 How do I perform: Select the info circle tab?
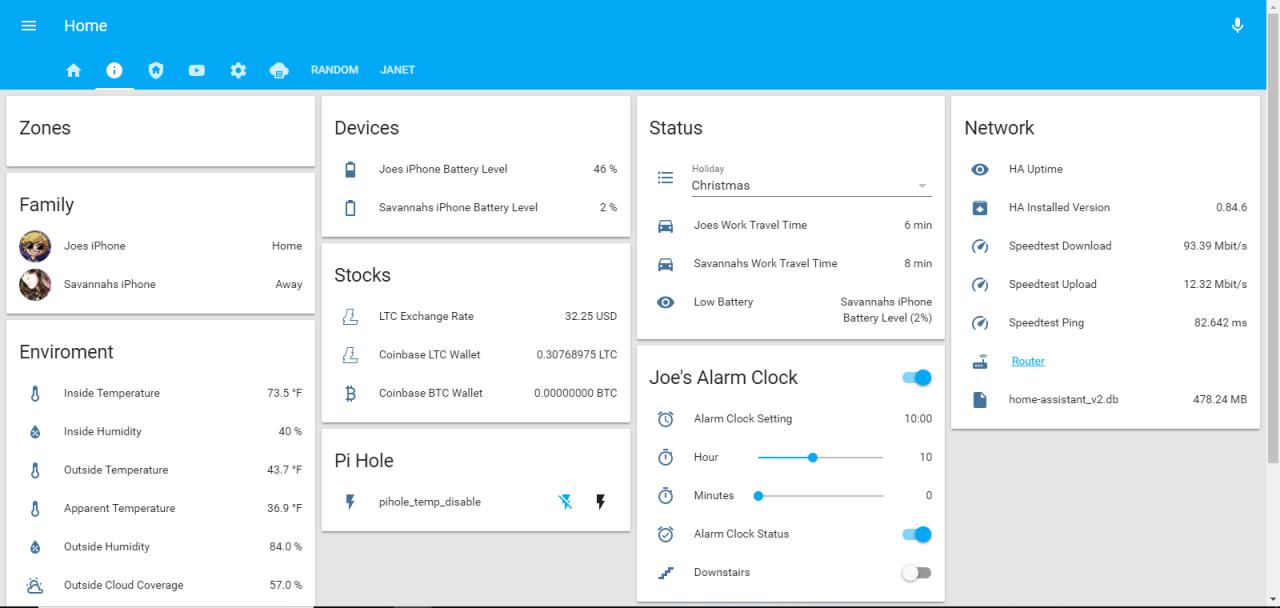click(x=114, y=70)
